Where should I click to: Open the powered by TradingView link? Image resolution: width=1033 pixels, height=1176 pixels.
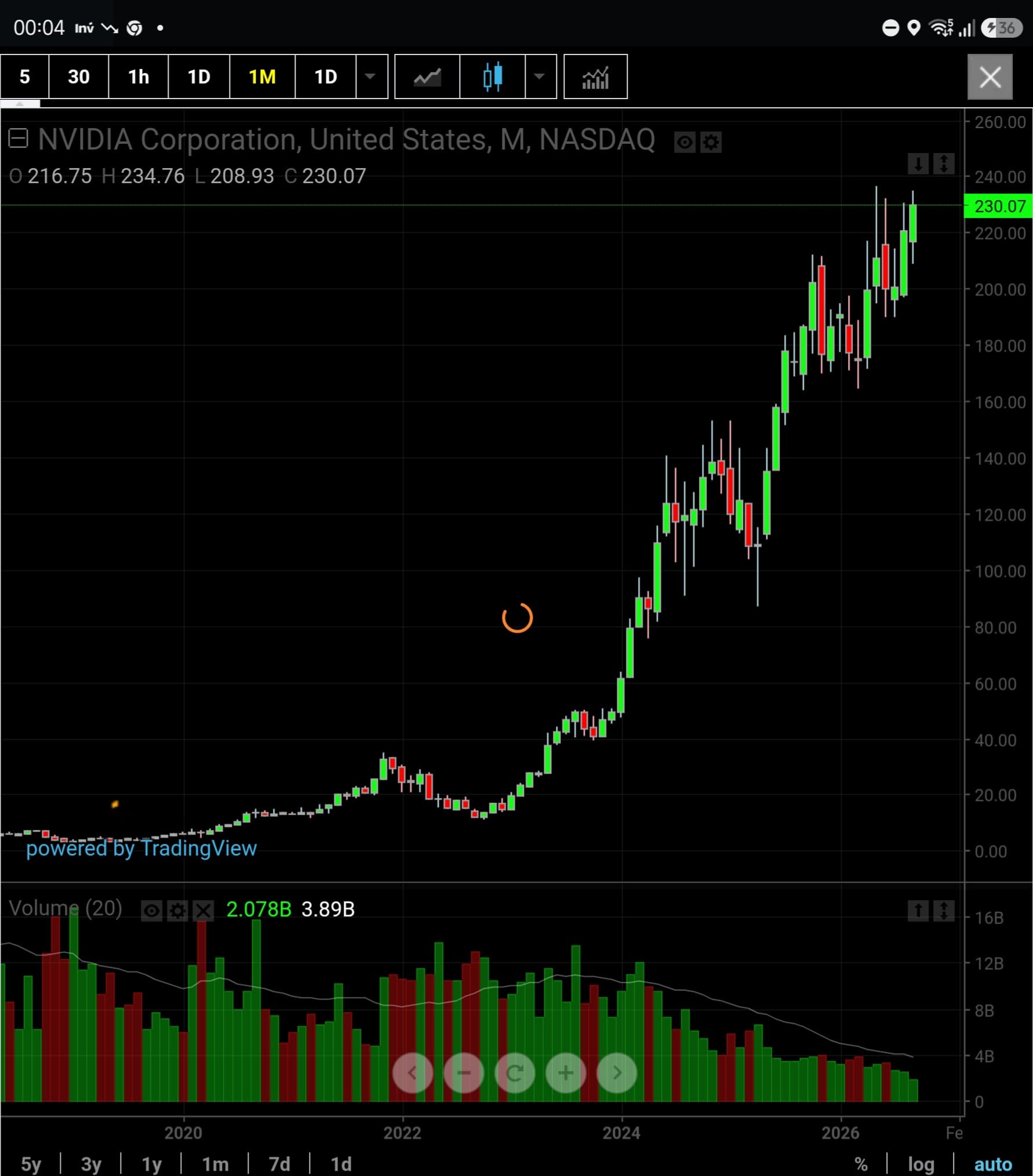click(x=141, y=849)
